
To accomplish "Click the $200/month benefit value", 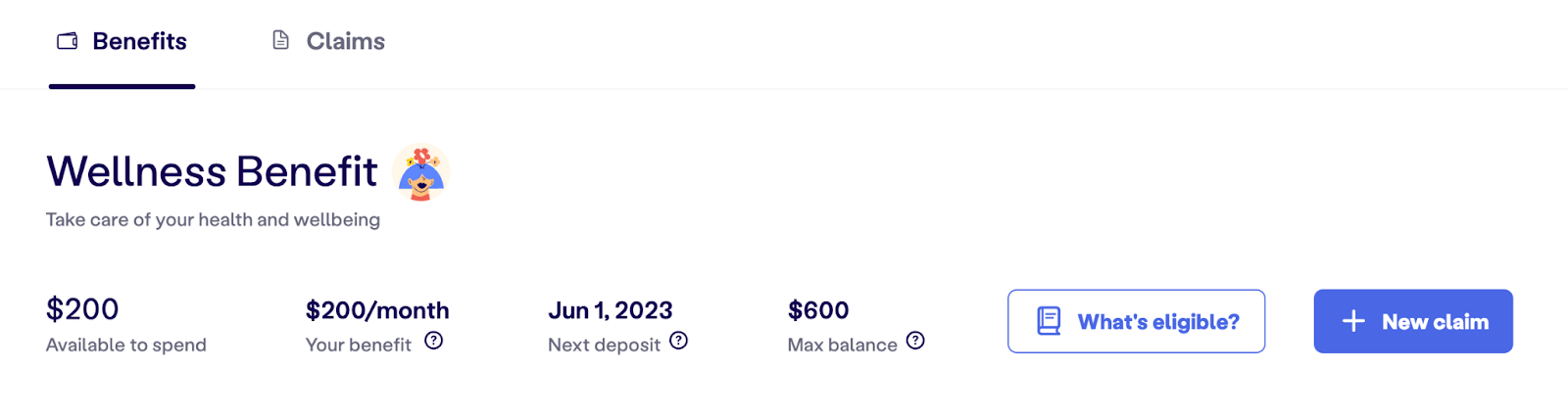I will [x=377, y=310].
